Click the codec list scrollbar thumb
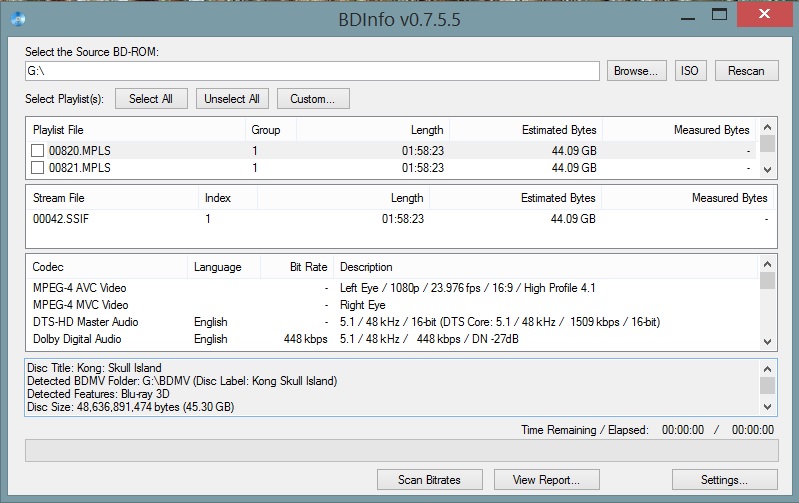Viewport: 799px width, 503px height. [767, 280]
